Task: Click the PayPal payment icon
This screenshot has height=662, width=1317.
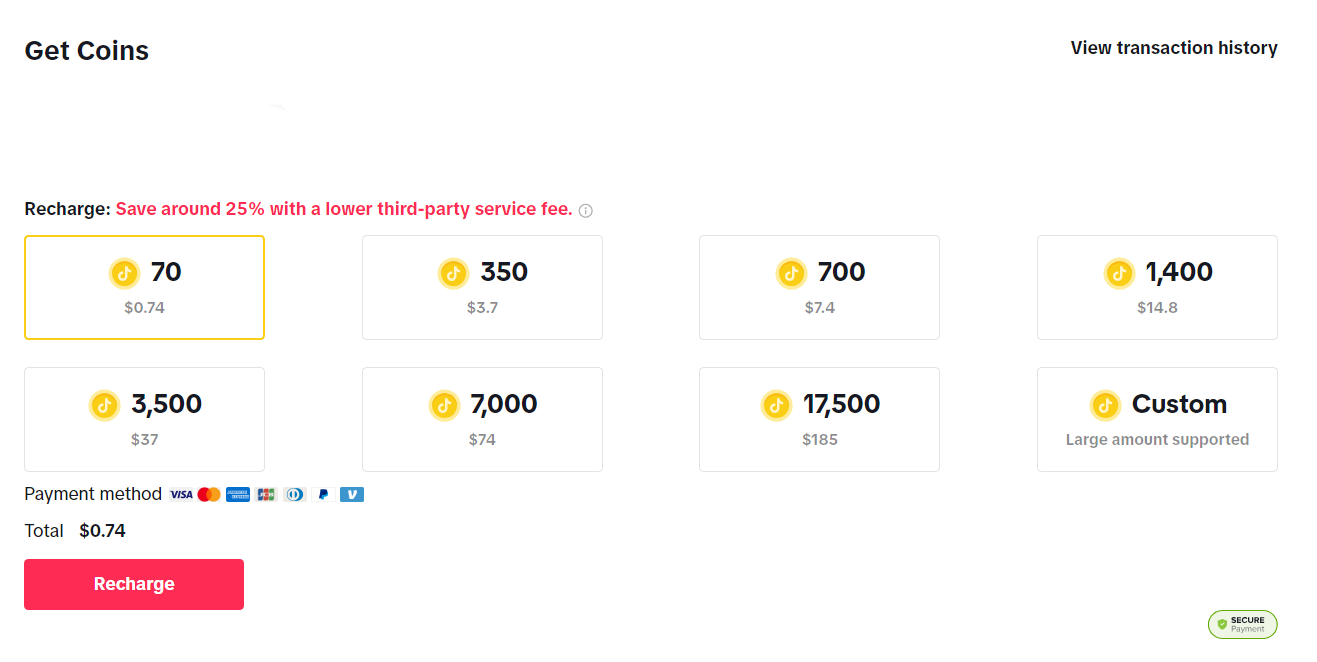Action: [323, 494]
